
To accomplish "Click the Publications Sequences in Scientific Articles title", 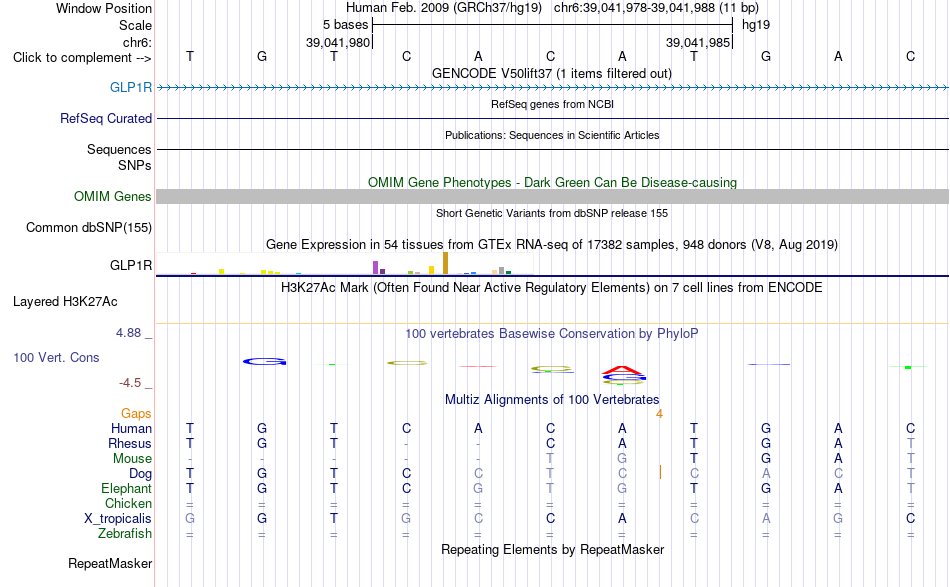I will coord(552,135).
